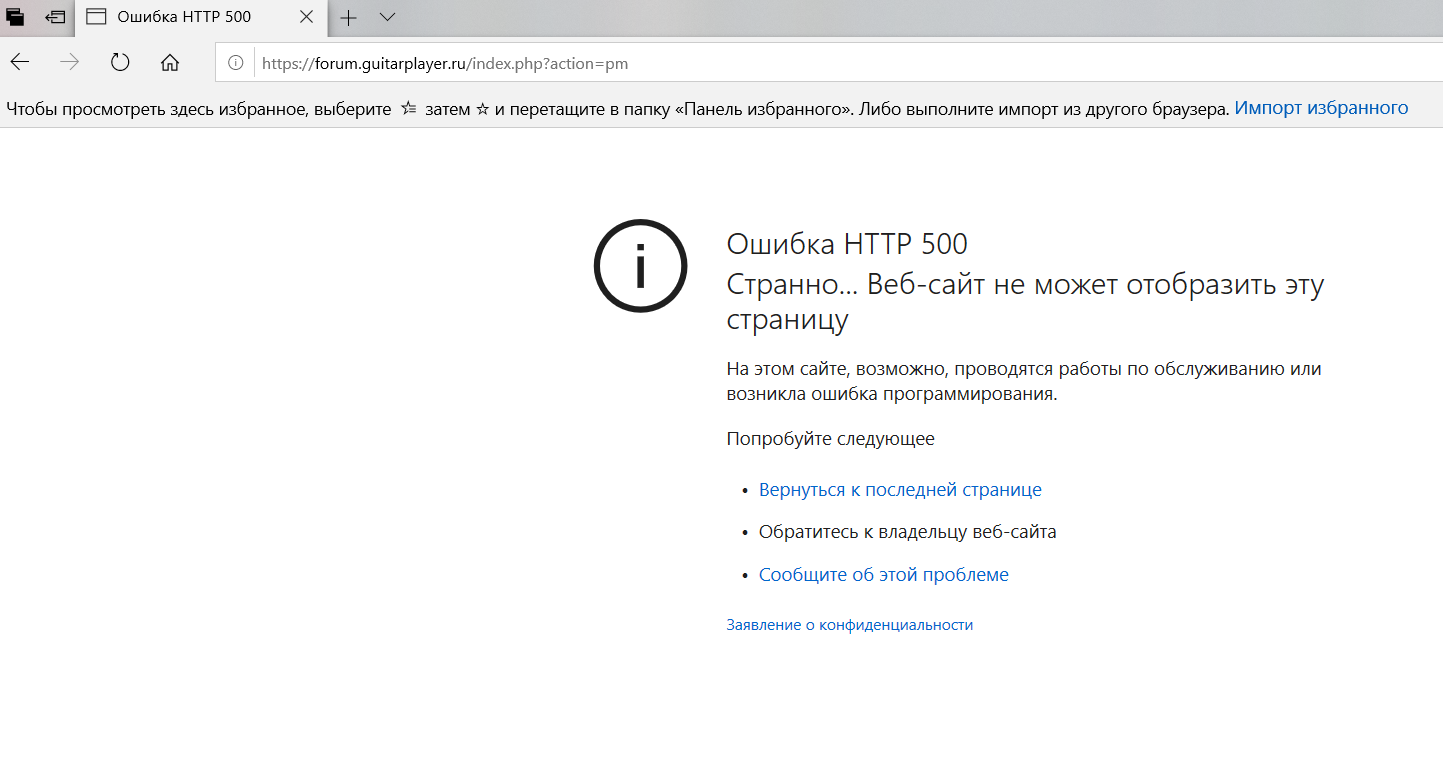Click Сообщите об этой проблеме link
The height and width of the screenshot is (760, 1443).
tap(884, 575)
